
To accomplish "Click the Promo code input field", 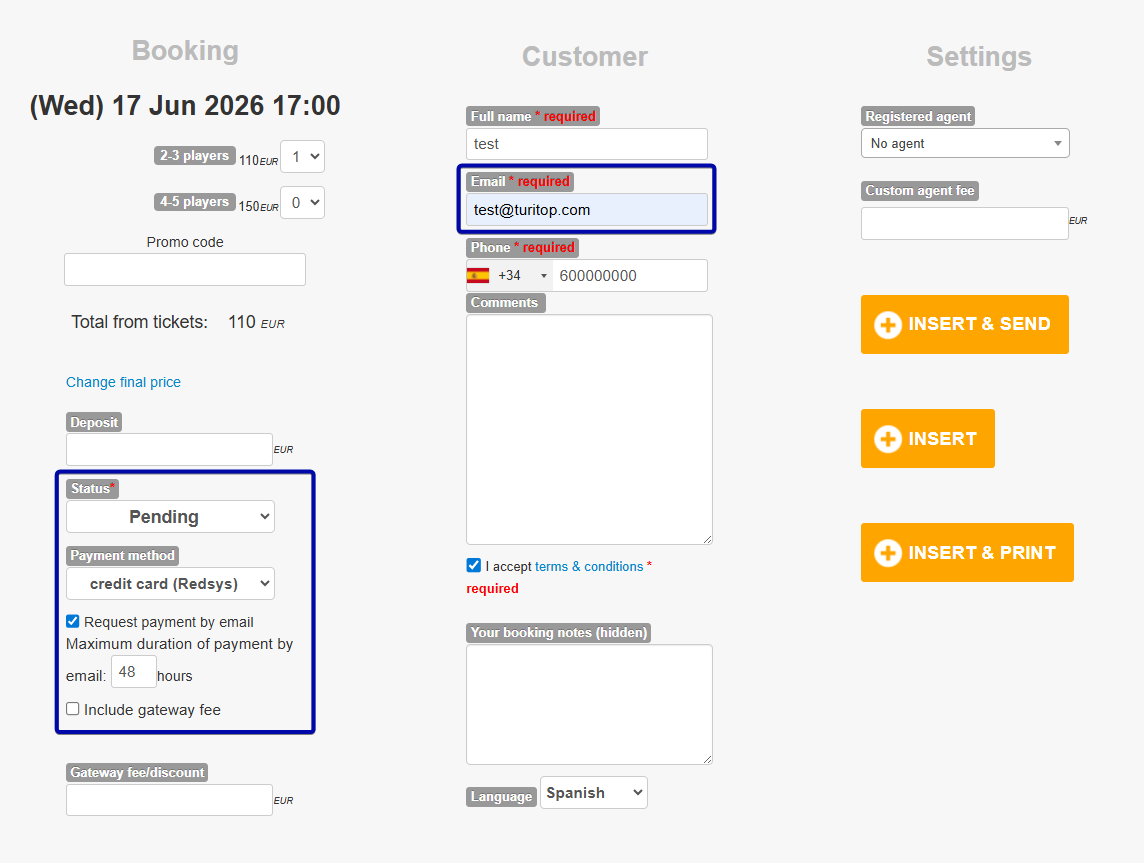I will [185, 269].
